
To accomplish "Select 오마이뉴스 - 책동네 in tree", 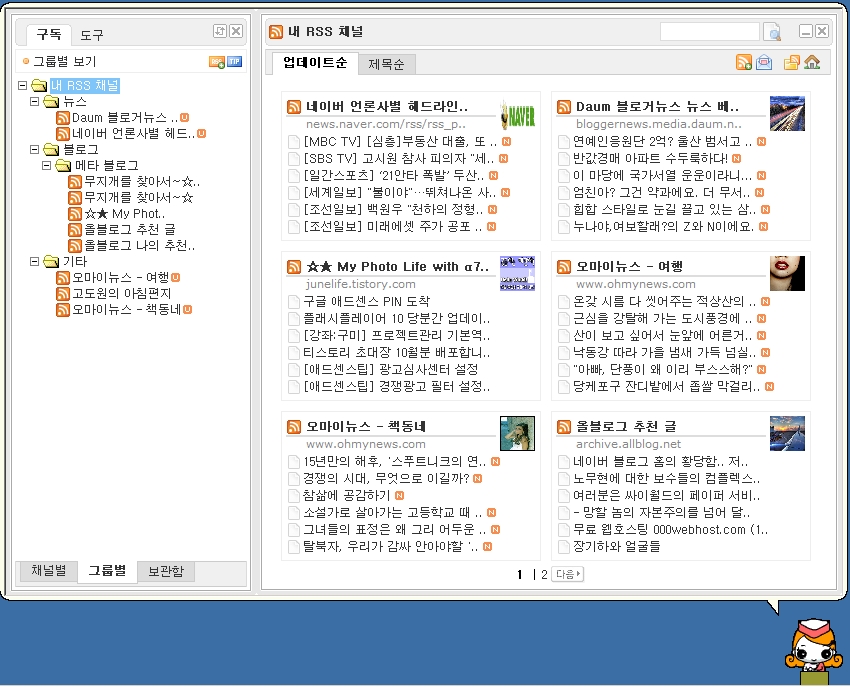I will pyautogui.click(x=126, y=310).
